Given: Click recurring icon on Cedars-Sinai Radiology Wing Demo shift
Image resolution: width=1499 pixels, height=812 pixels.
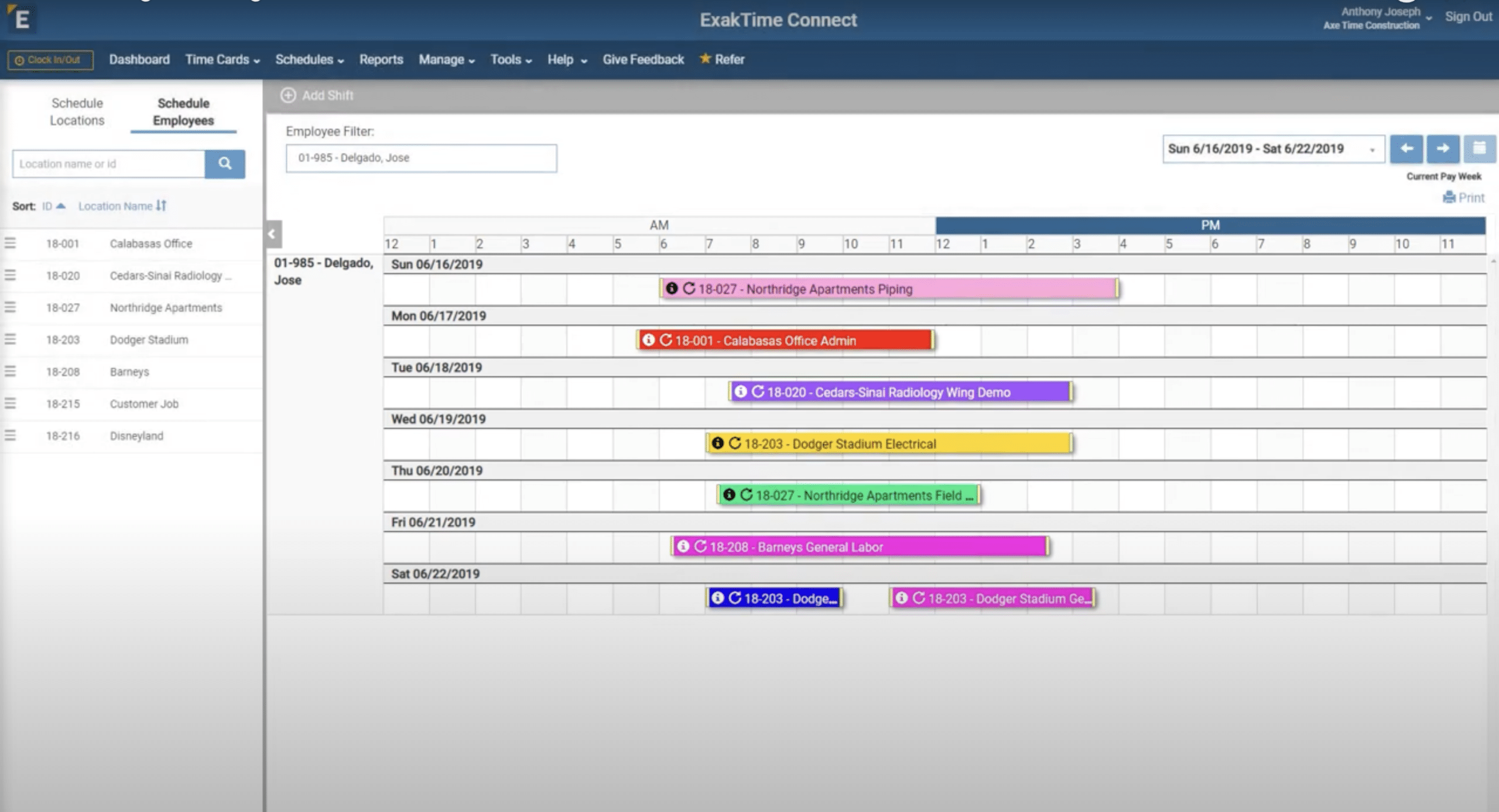Looking at the screenshot, I should pos(758,392).
